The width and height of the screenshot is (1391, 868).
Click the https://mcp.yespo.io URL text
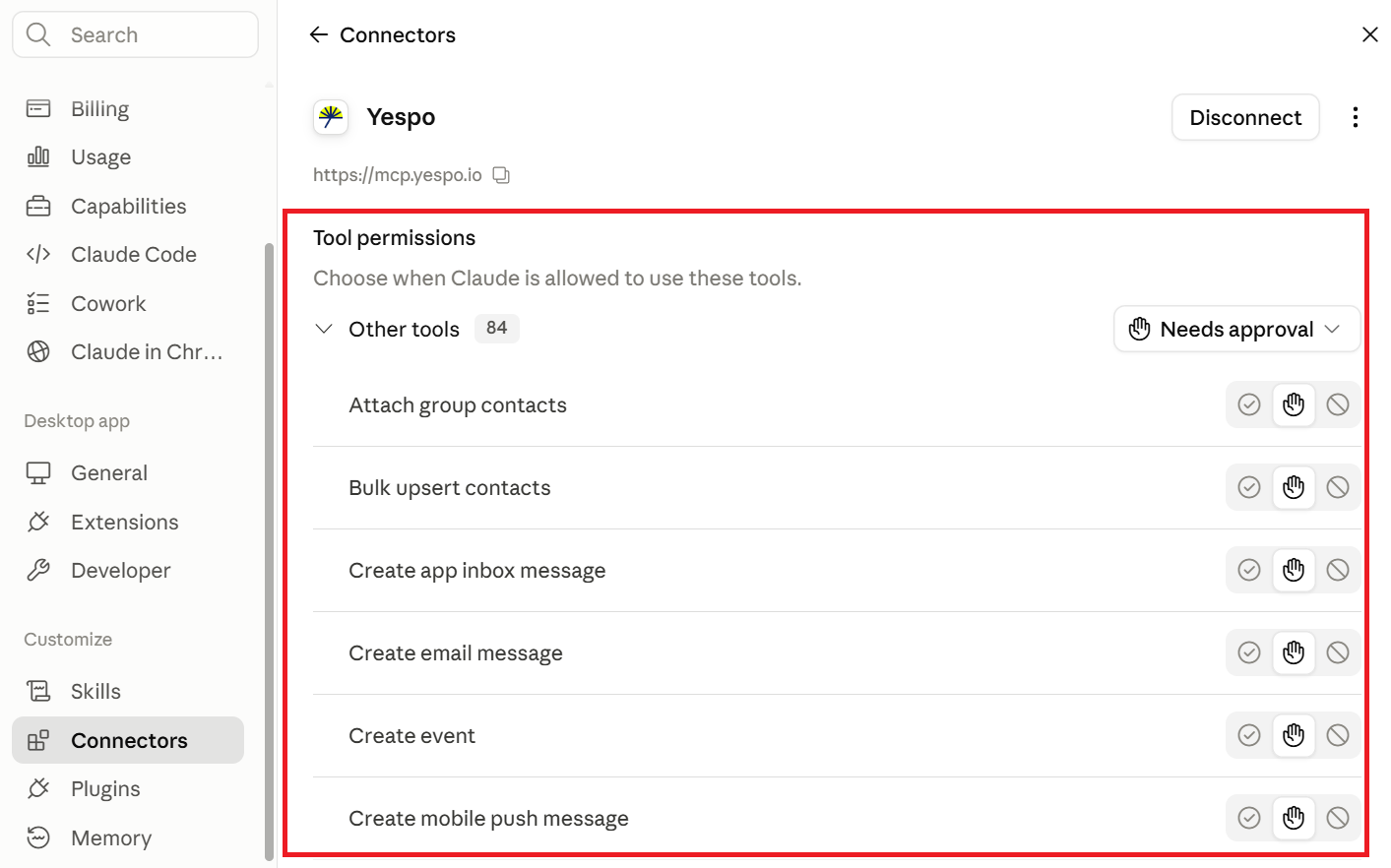coord(398,175)
